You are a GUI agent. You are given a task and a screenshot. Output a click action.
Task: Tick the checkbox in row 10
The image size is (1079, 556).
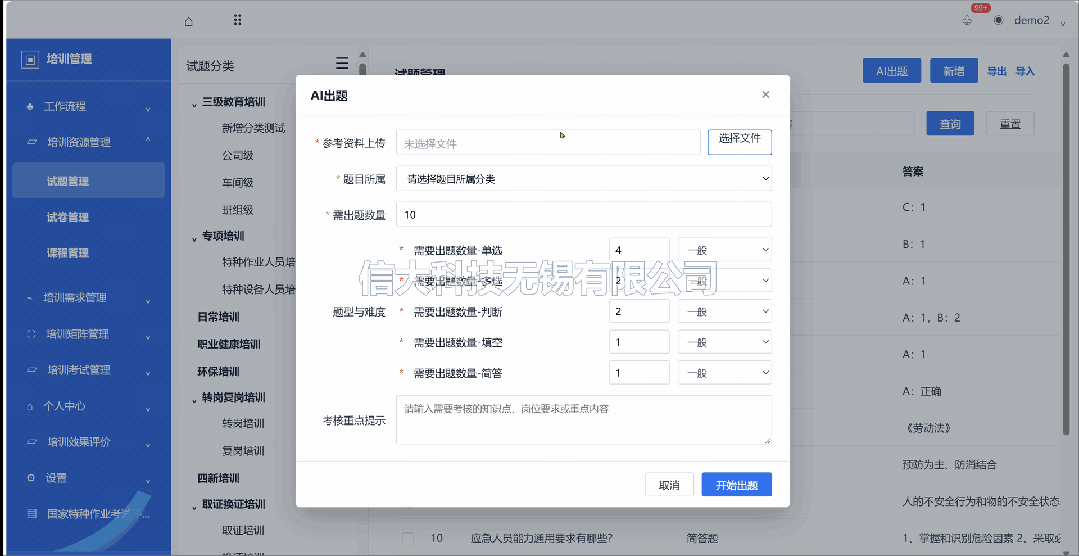click(408, 537)
